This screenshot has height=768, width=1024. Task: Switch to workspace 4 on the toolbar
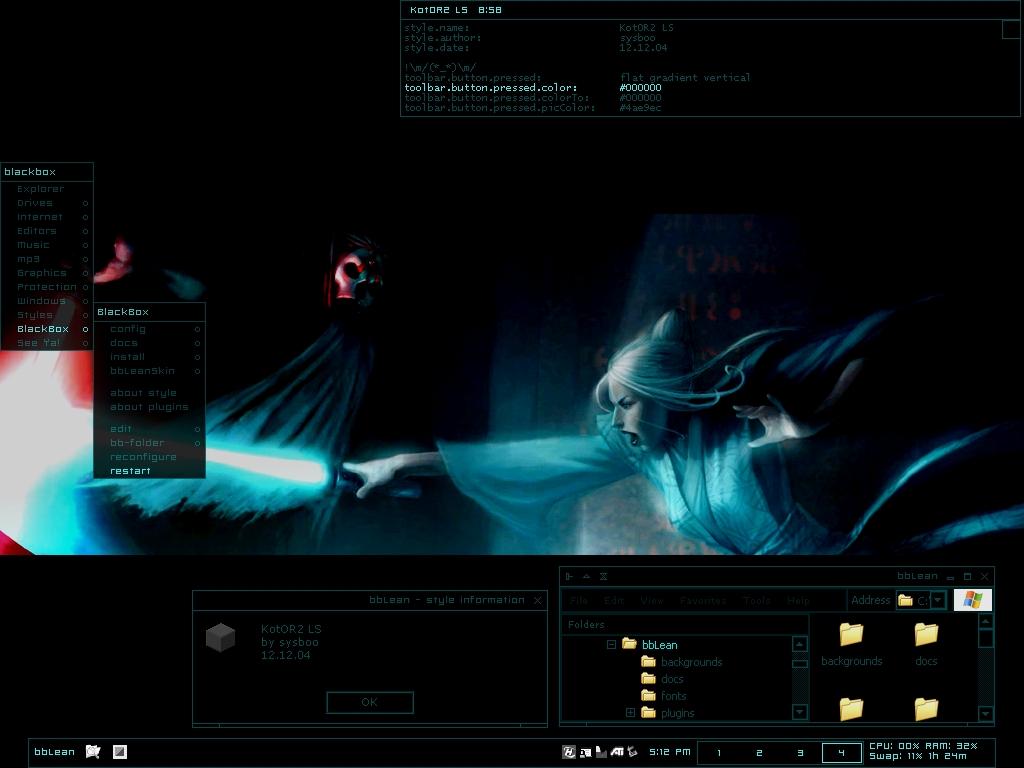[841, 752]
